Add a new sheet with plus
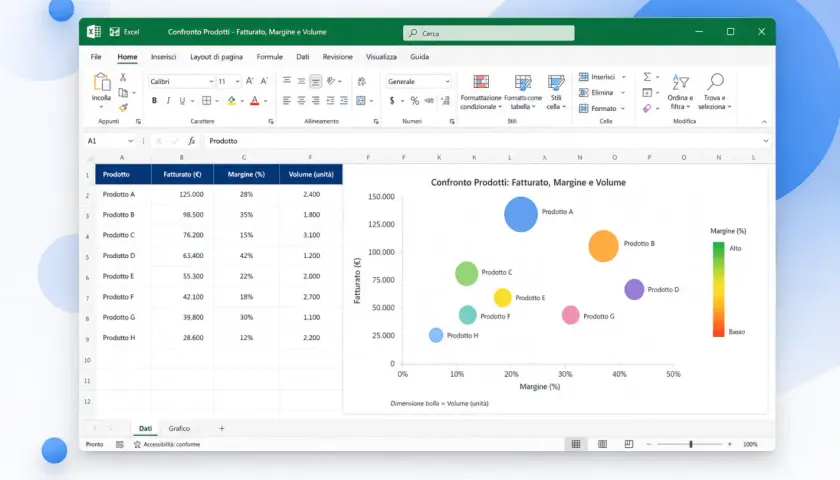Viewport: 840px width, 480px height. [x=222, y=429]
